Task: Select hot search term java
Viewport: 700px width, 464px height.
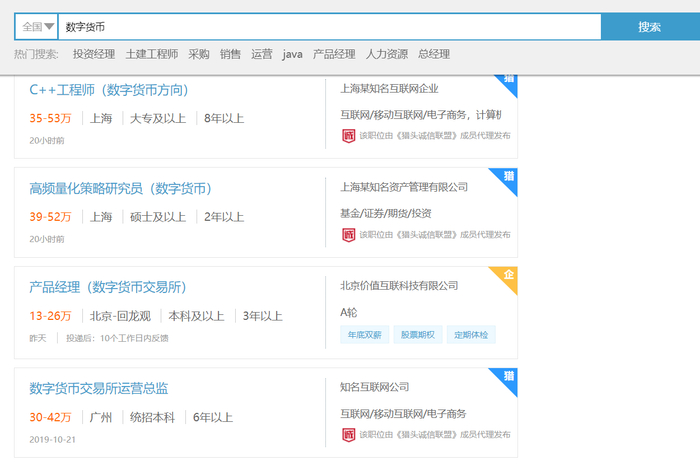Action: click(292, 54)
